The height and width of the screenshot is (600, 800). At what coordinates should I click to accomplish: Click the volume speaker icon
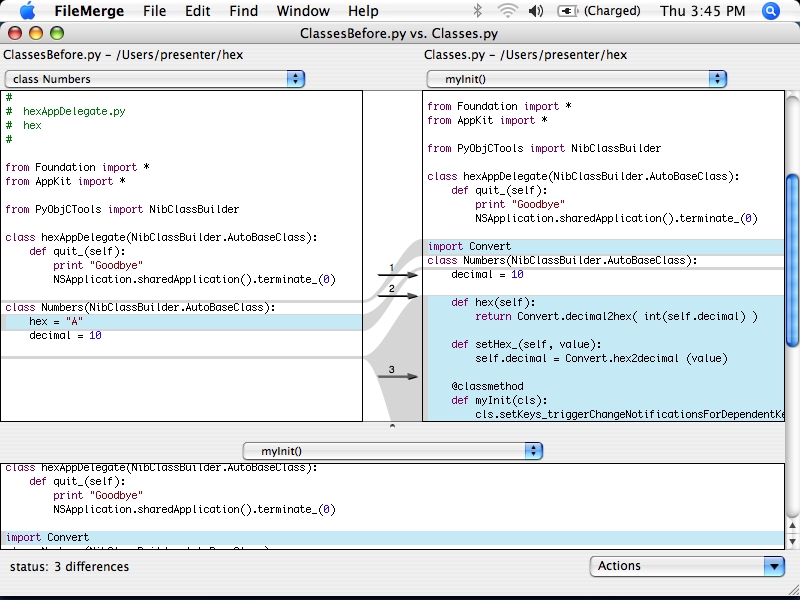536,11
